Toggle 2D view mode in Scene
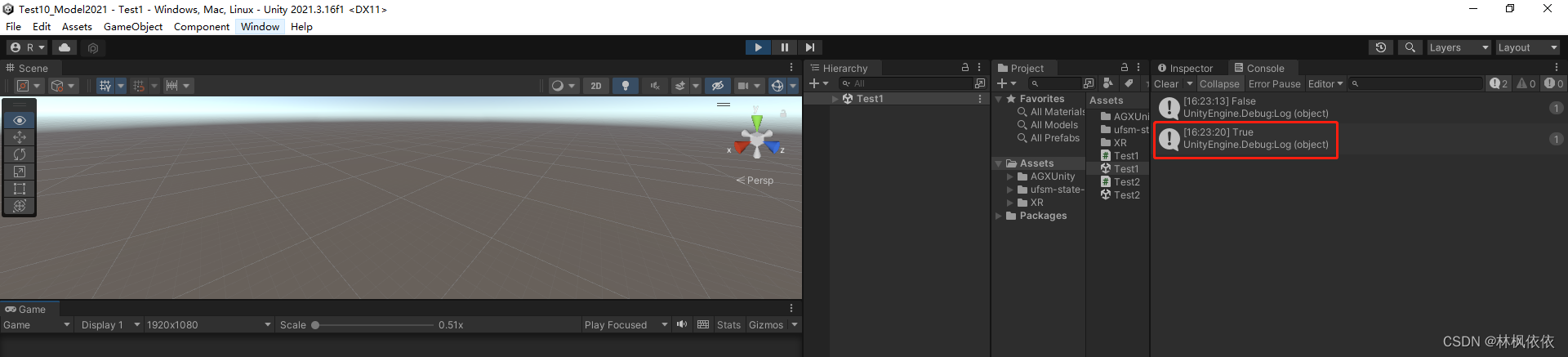The width and height of the screenshot is (1568, 357). pos(596,85)
